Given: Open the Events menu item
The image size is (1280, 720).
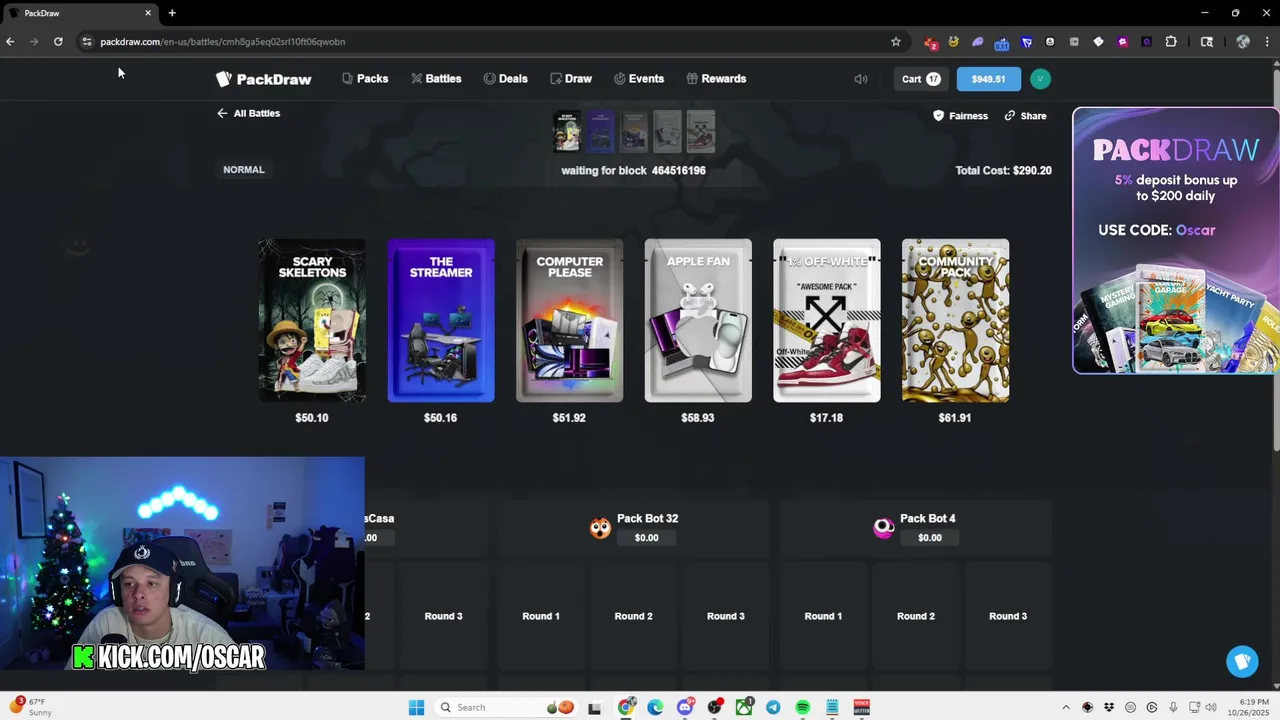Looking at the screenshot, I should click(x=639, y=79).
